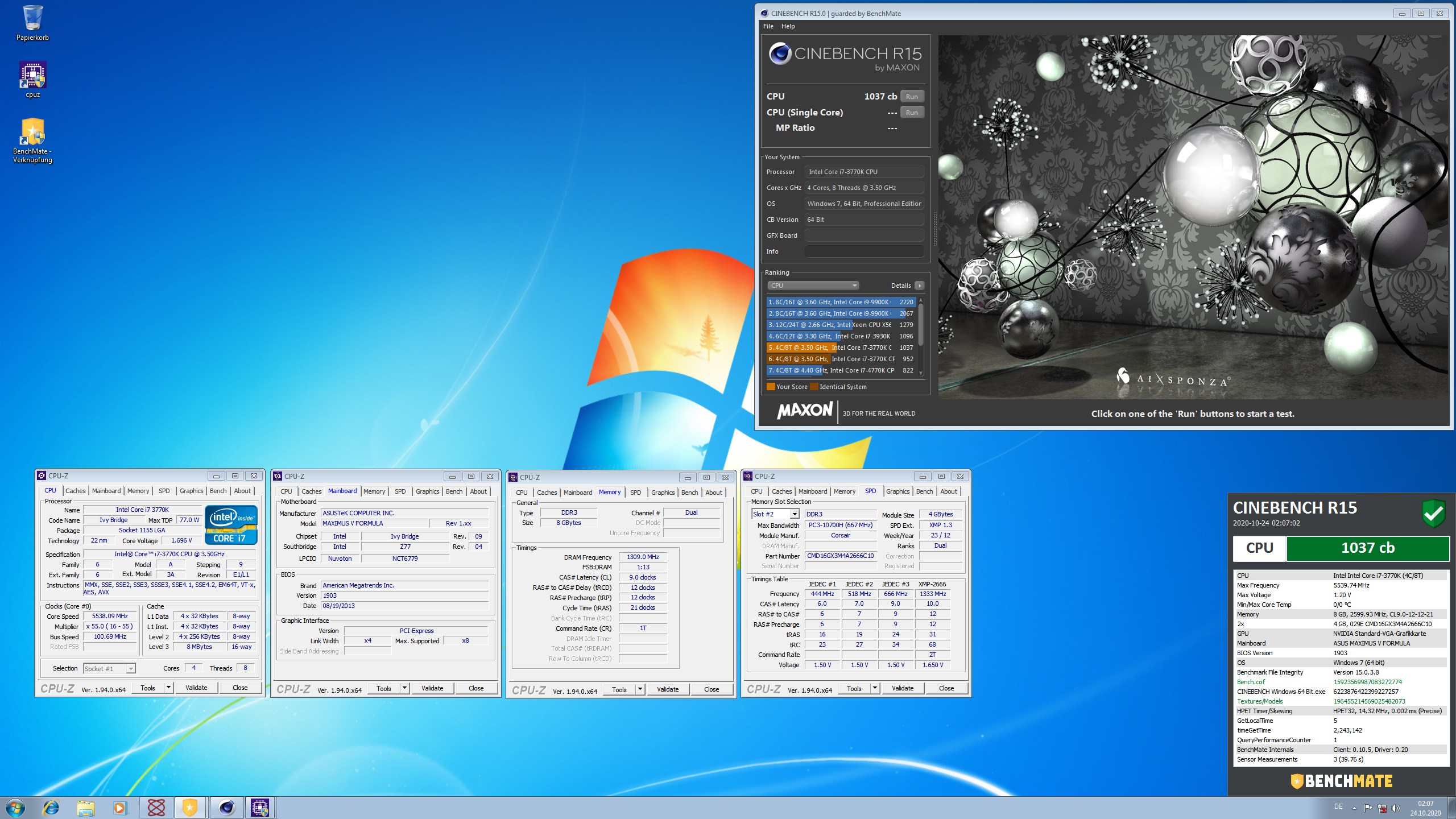
Task: Click the BenchMate logo at panel bottom
Action: [1342, 781]
